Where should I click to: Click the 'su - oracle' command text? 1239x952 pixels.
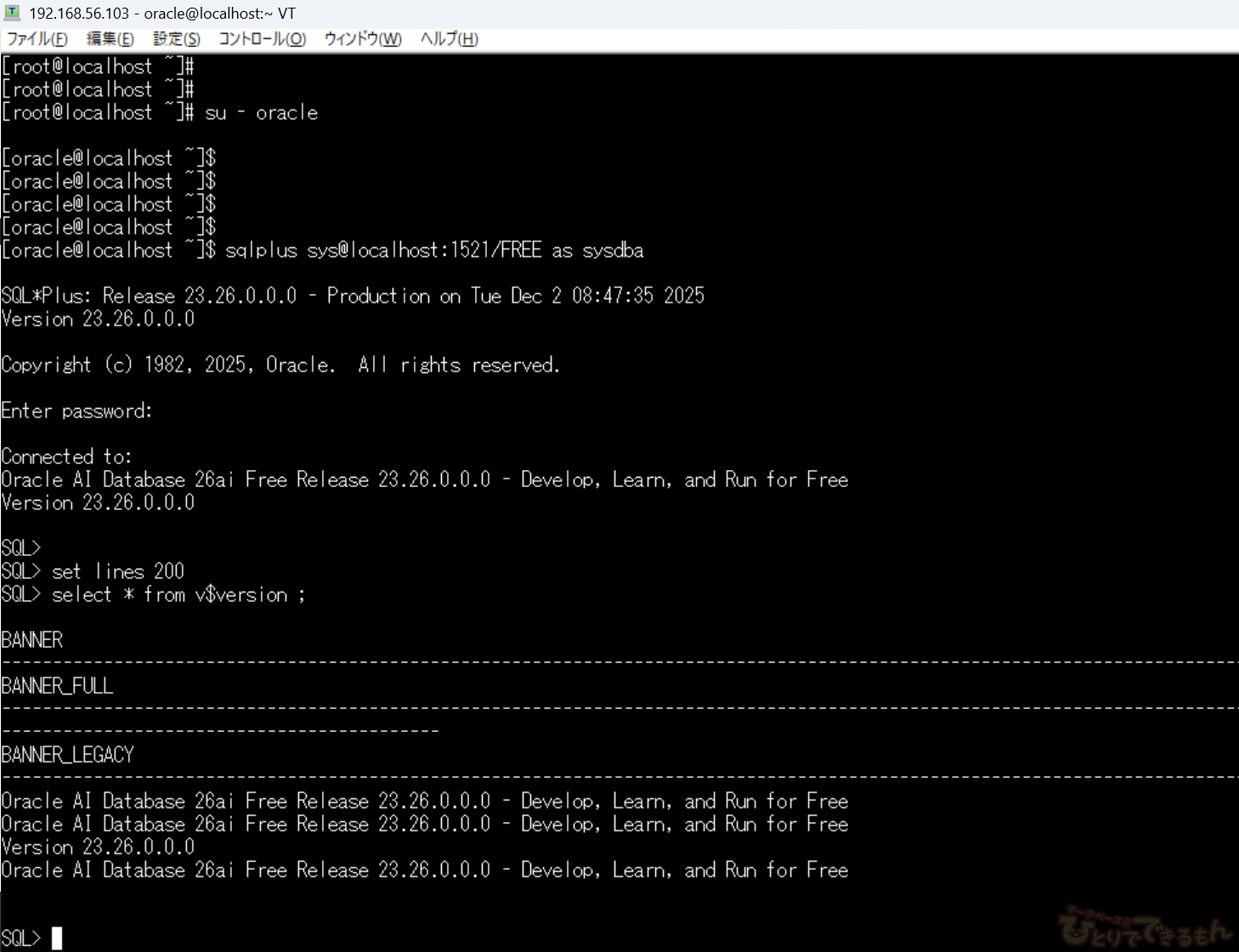[x=261, y=113]
